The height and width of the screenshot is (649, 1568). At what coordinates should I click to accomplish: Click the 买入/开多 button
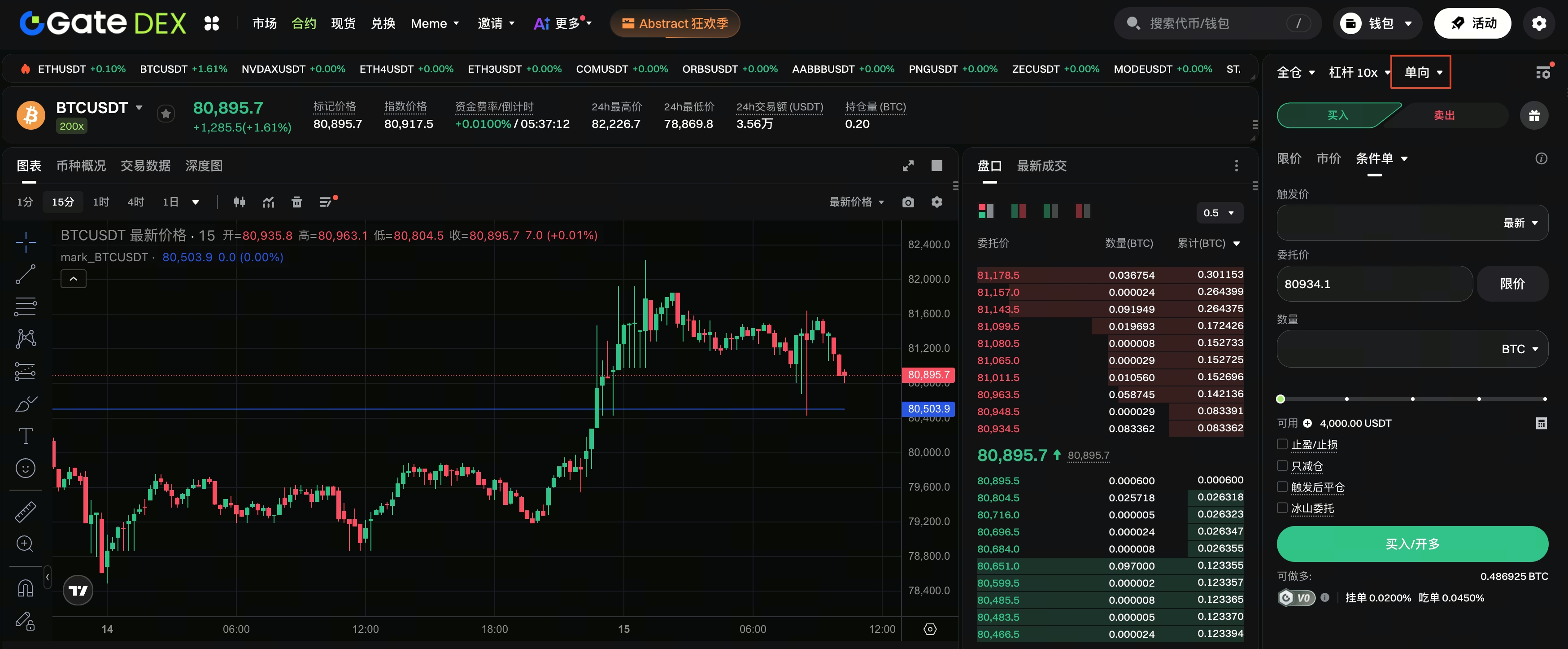pyautogui.click(x=1412, y=544)
